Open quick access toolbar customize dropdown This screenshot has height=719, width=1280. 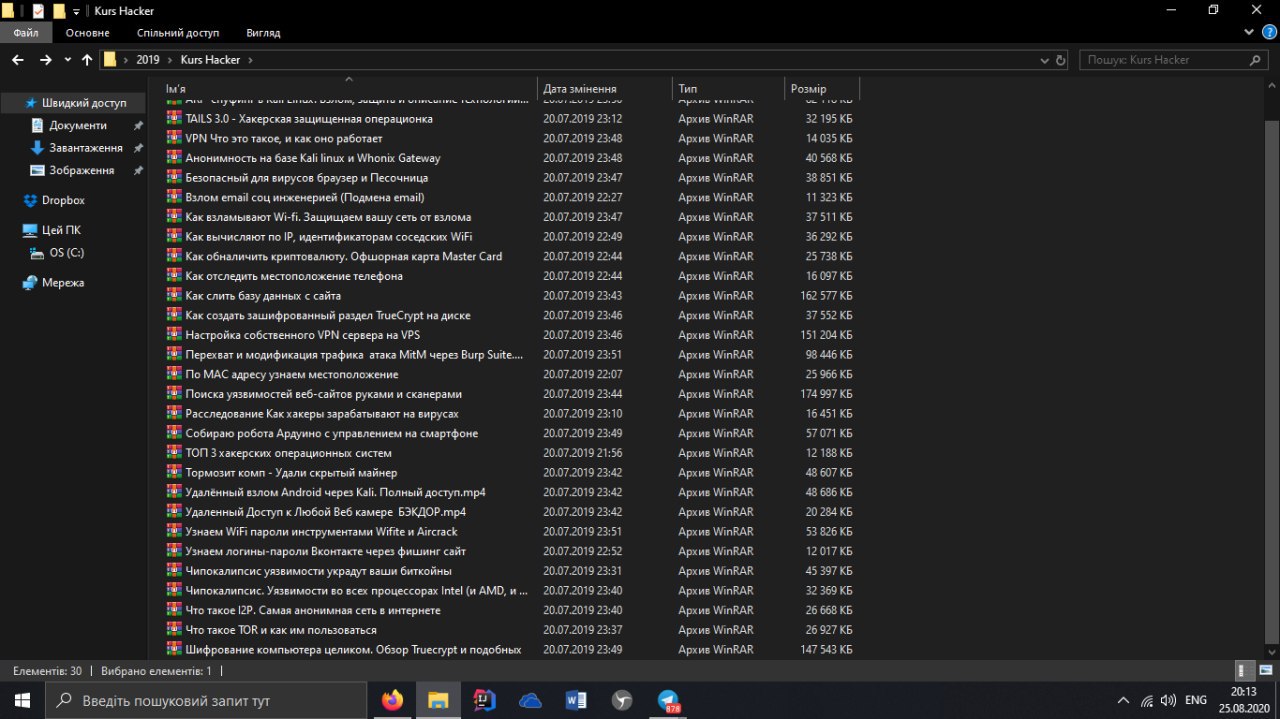76,11
